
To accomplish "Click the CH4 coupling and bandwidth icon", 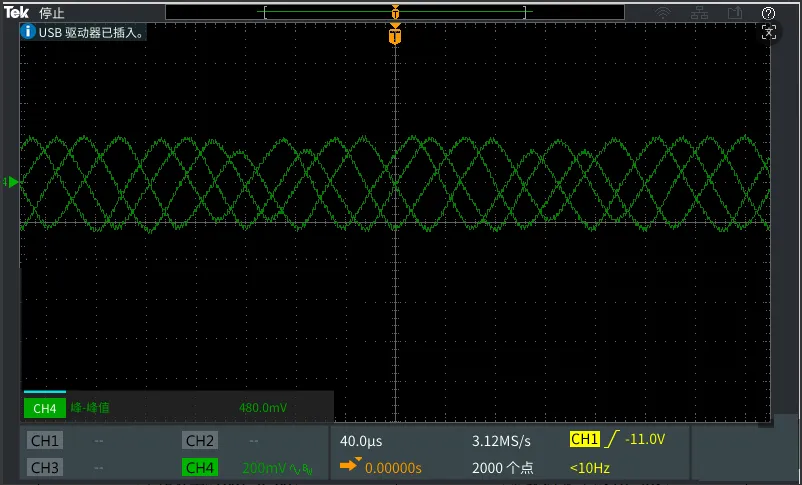I will coord(301,468).
